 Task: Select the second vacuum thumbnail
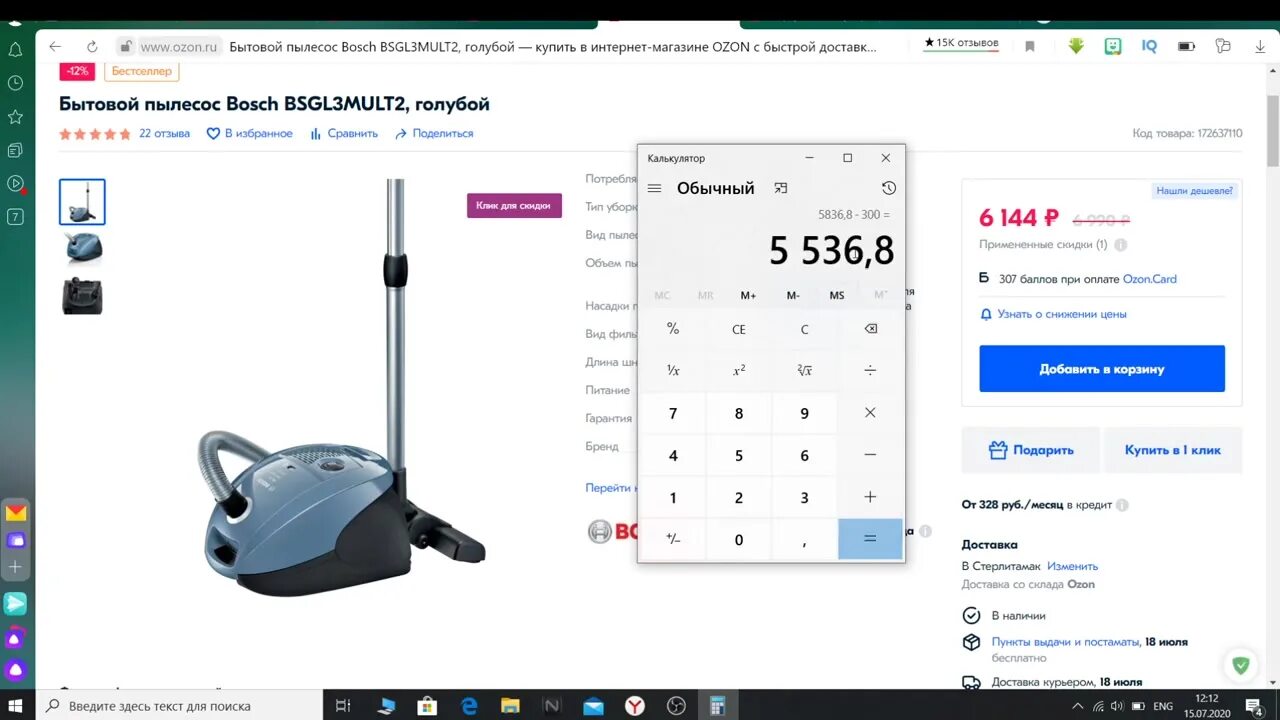82,249
